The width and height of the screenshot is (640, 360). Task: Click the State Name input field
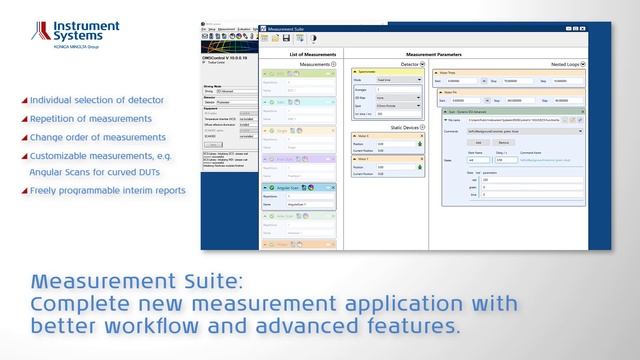[x=478, y=160]
